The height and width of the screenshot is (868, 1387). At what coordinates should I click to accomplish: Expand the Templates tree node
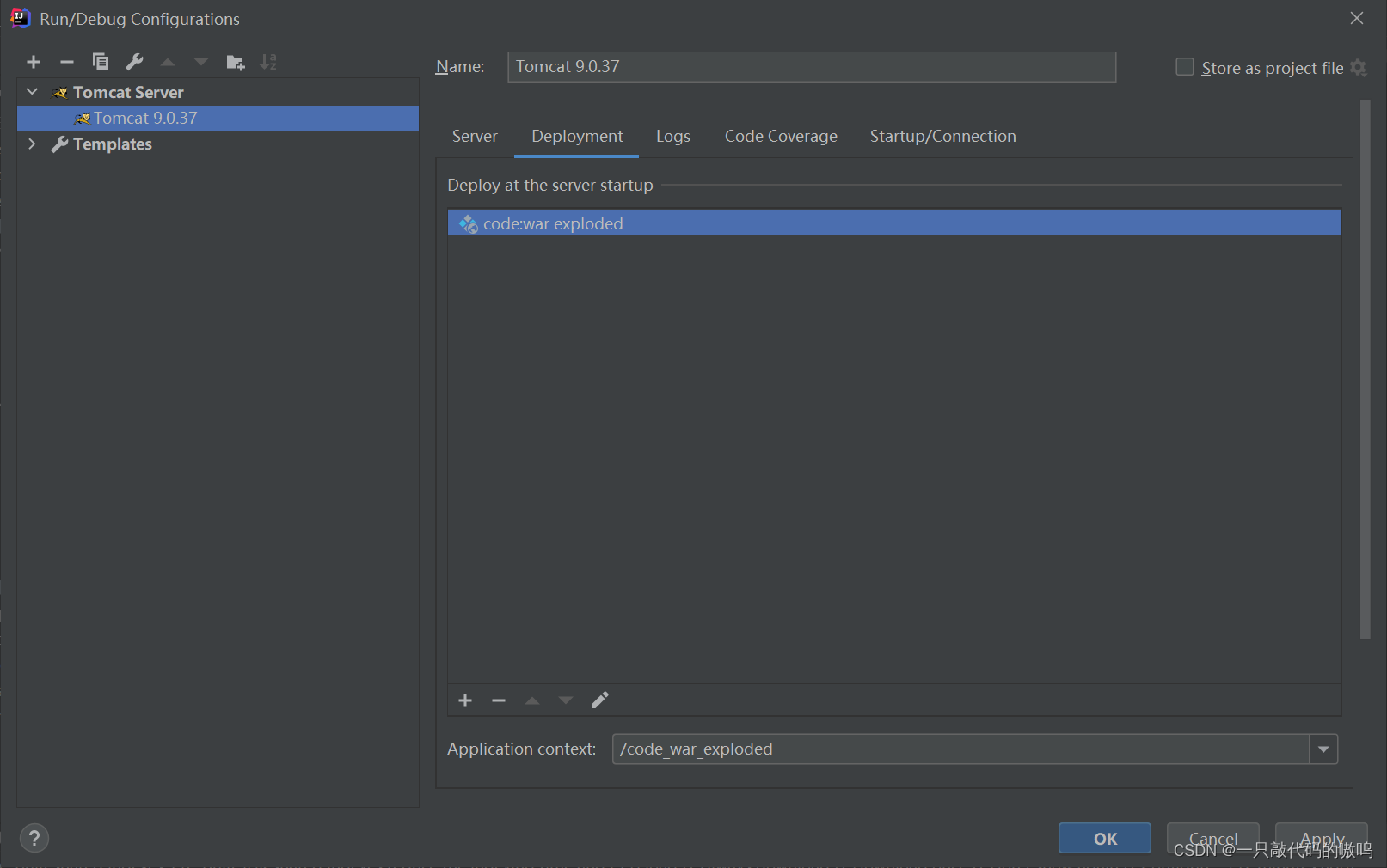(33, 144)
